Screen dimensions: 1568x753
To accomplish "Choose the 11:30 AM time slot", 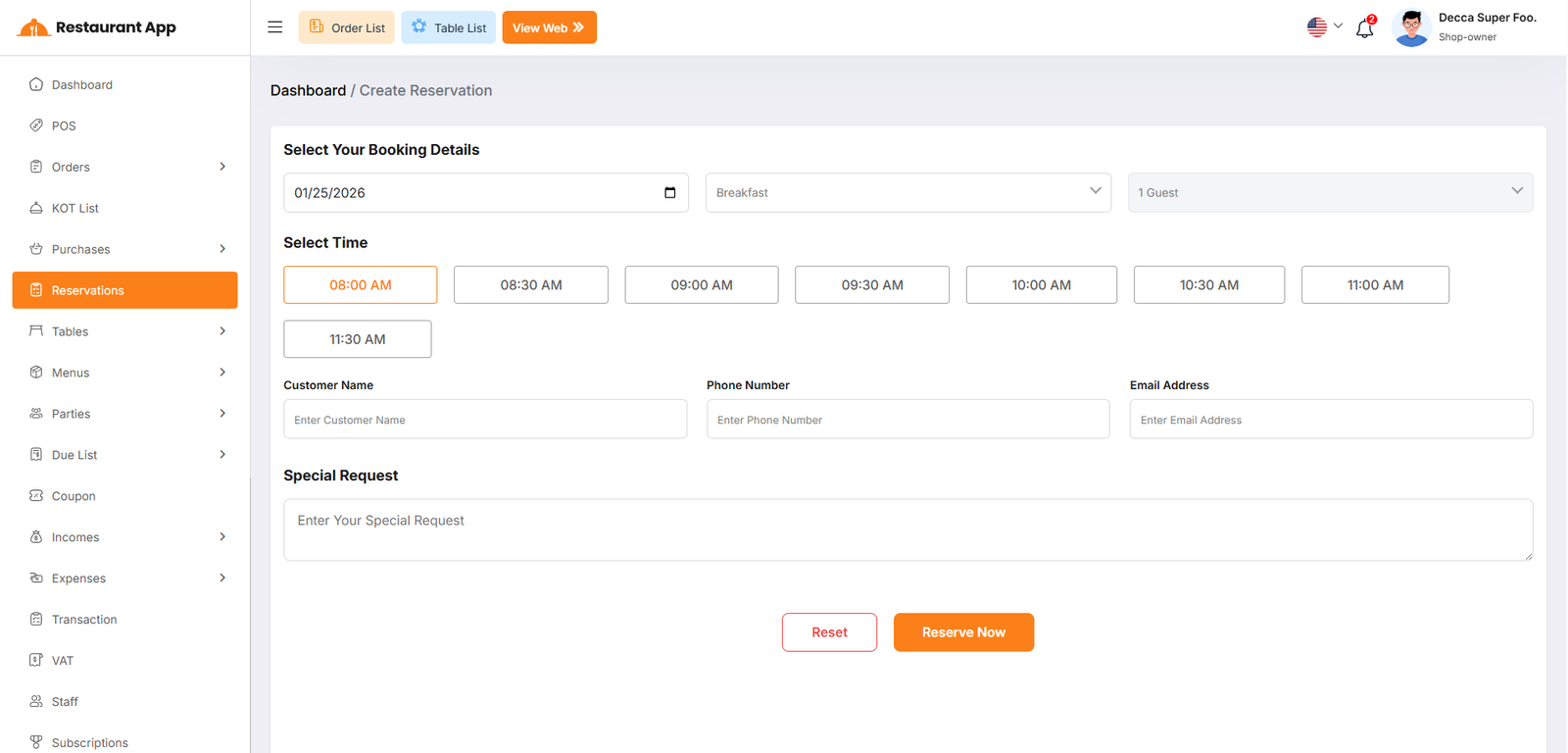I will point(357,339).
